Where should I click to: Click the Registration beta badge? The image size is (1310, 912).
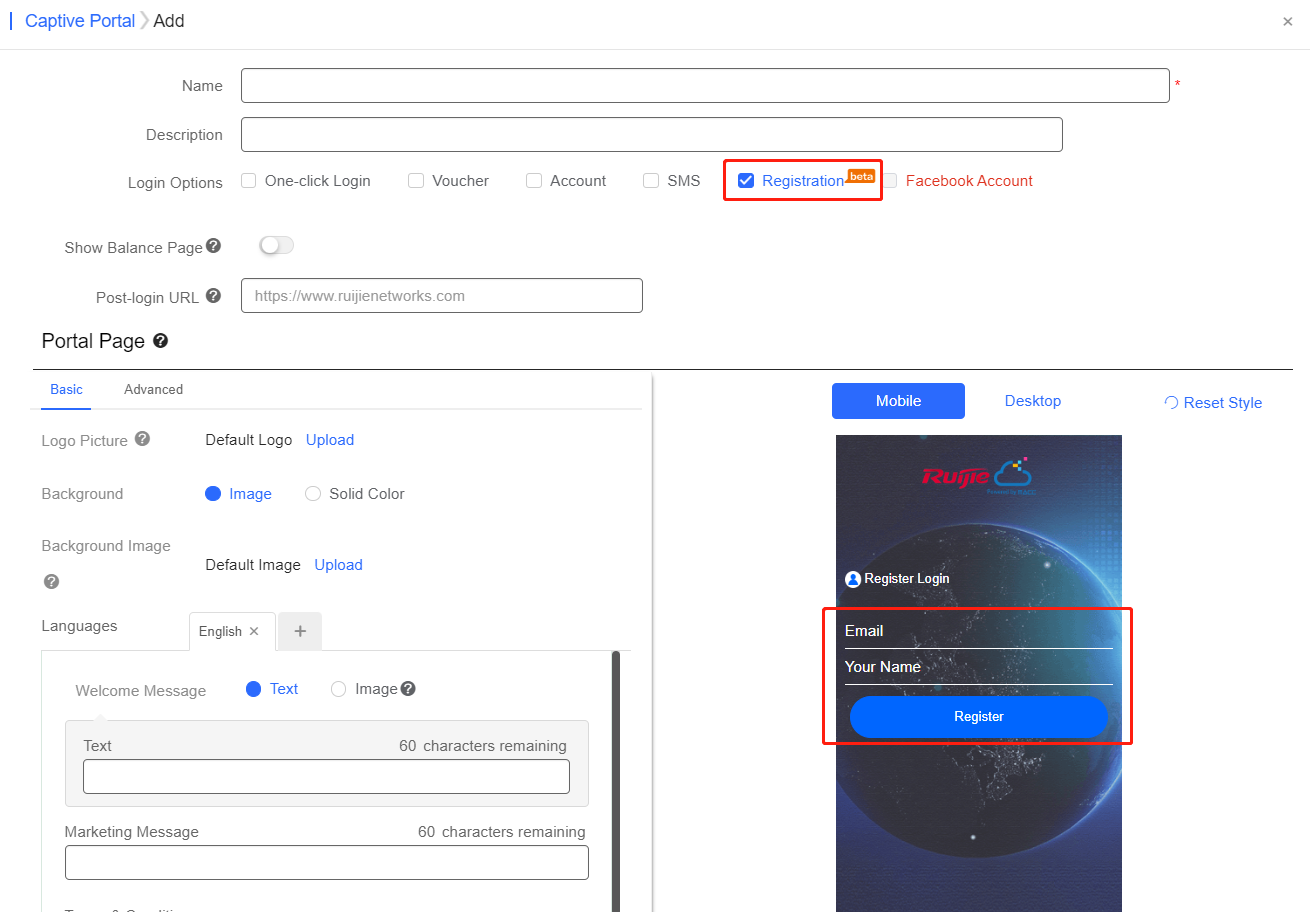pyautogui.click(x=861, y=176)
